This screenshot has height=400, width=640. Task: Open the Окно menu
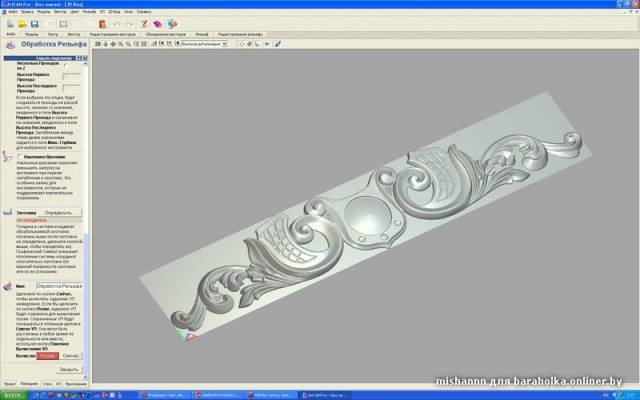(x=128, y=12)
